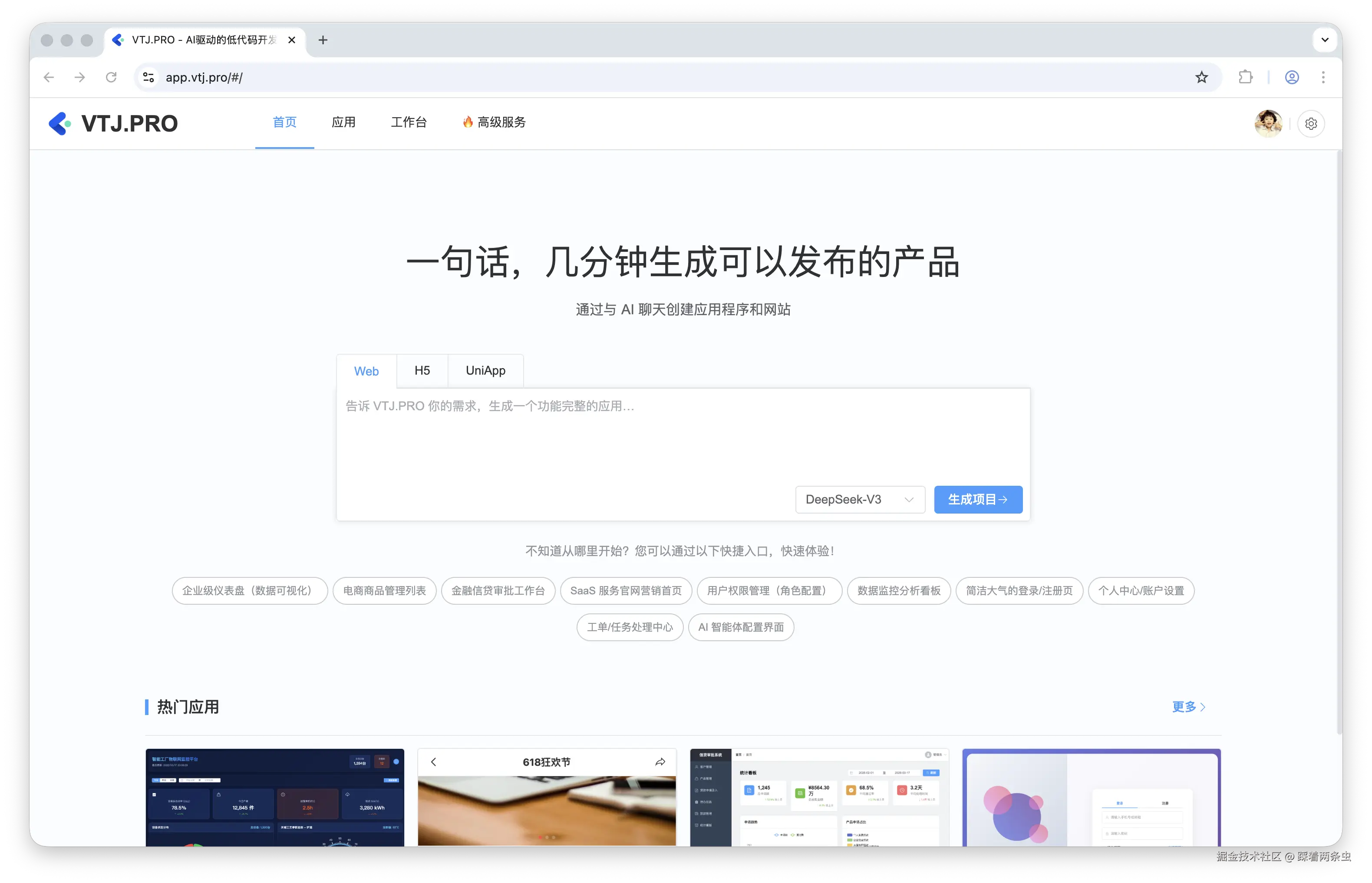The width and height of the screenshot is (1372, 883).
Task: Open Chrome three-dot menu
Action: click(1323, 77)
